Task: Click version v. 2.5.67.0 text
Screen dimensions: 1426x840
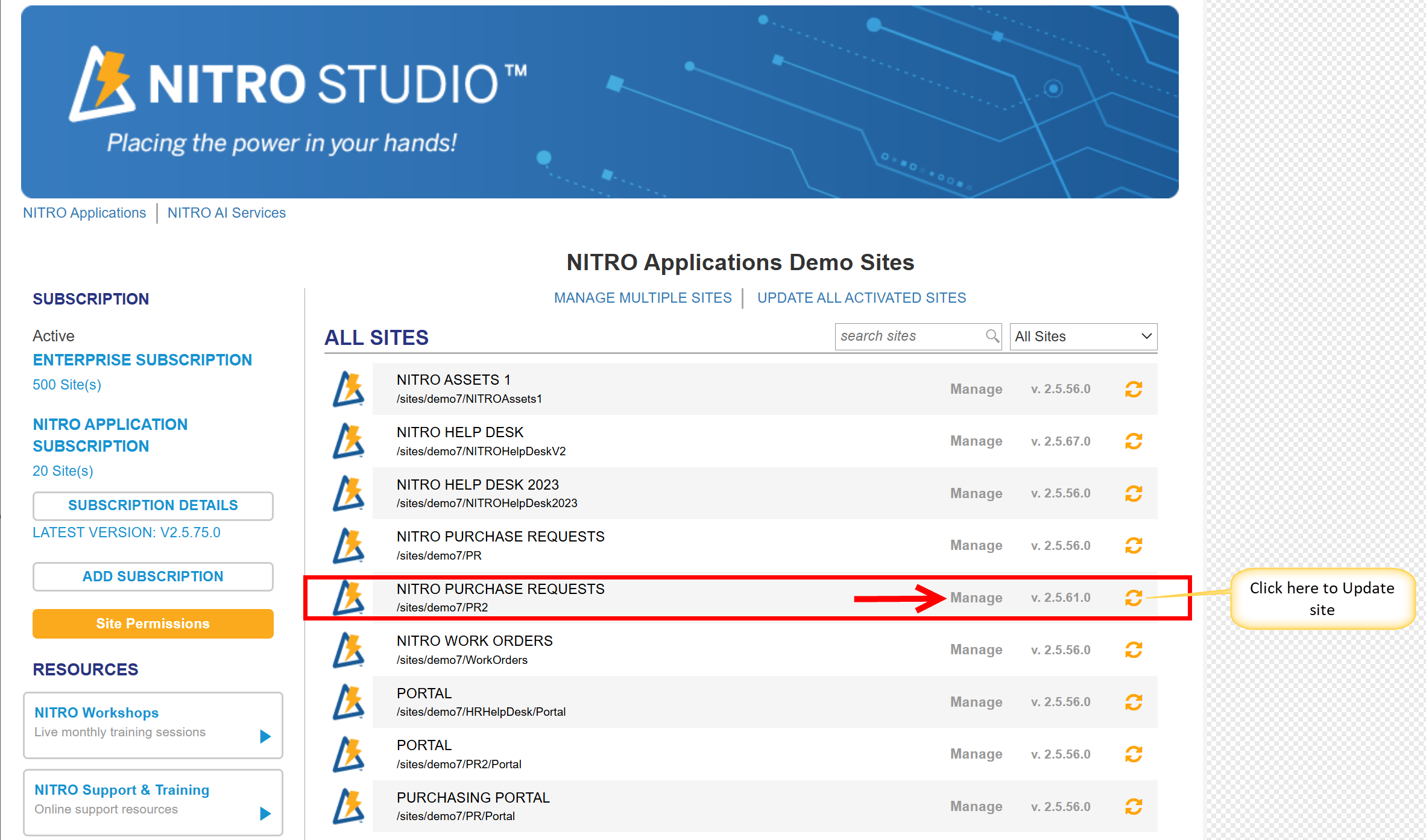Action: [x=1061, y=441]
